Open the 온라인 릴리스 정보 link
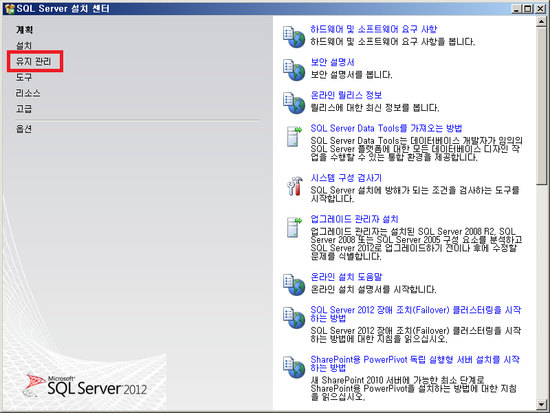Viewport: 550px width, 413px height. pyautogui.click(x=346, y=95)
